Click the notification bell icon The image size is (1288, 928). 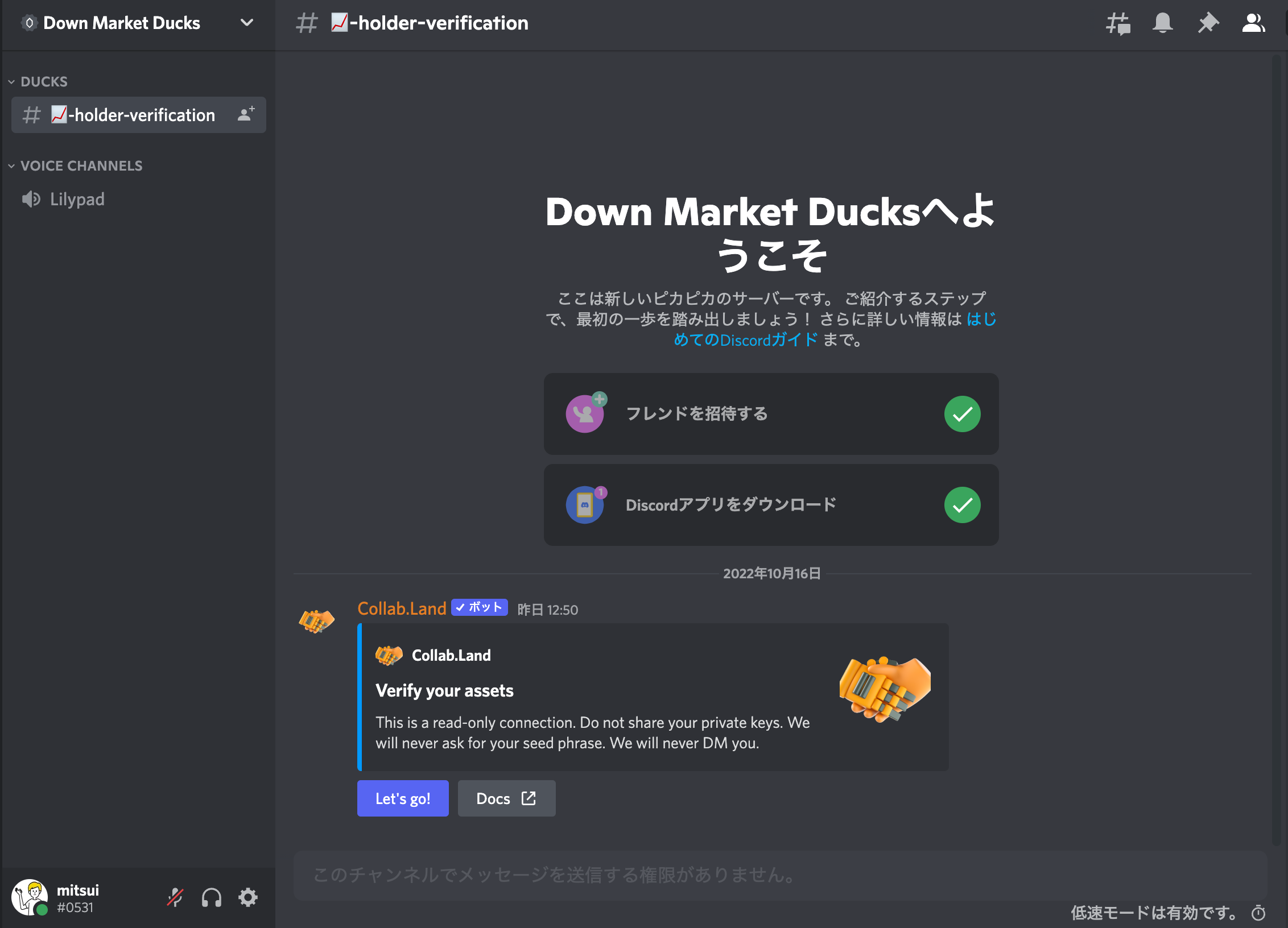tap(1162, 23)
